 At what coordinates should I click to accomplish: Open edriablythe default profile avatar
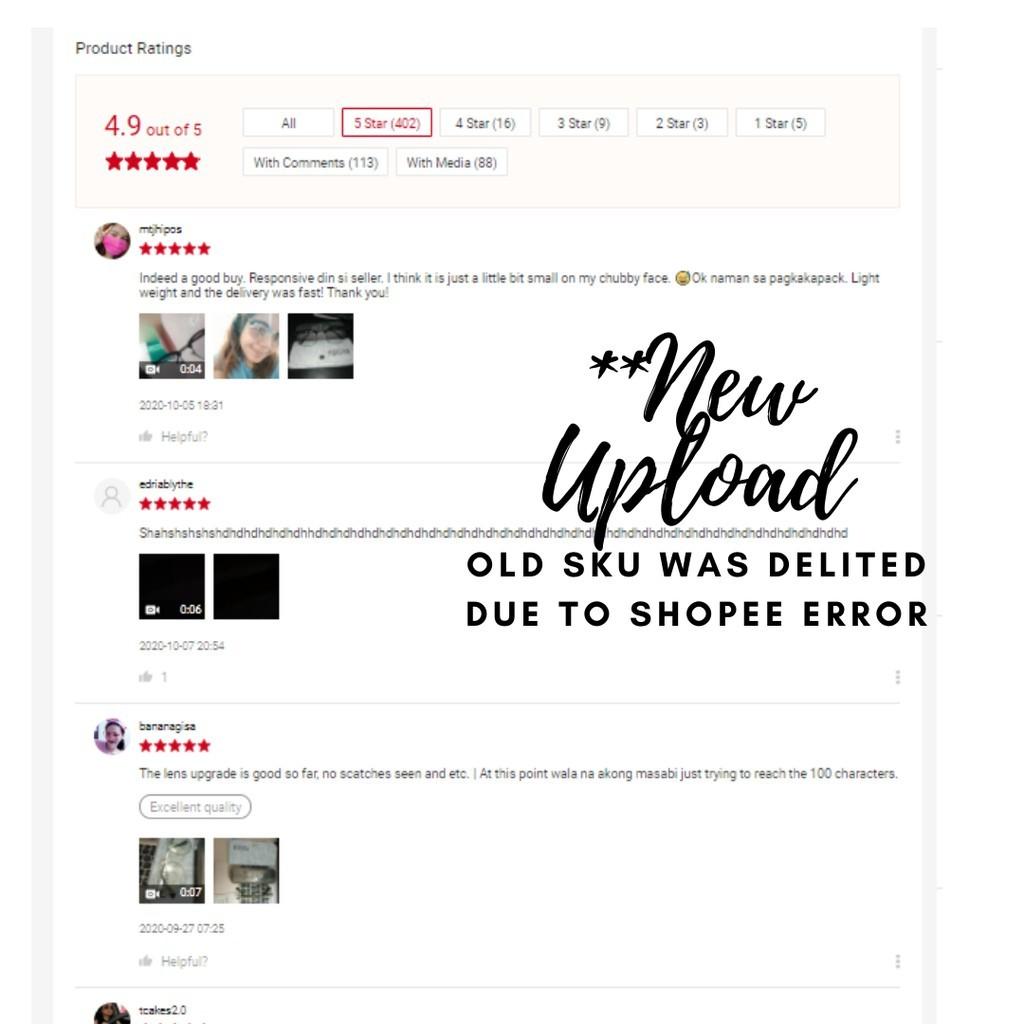(x=112, y=496)
